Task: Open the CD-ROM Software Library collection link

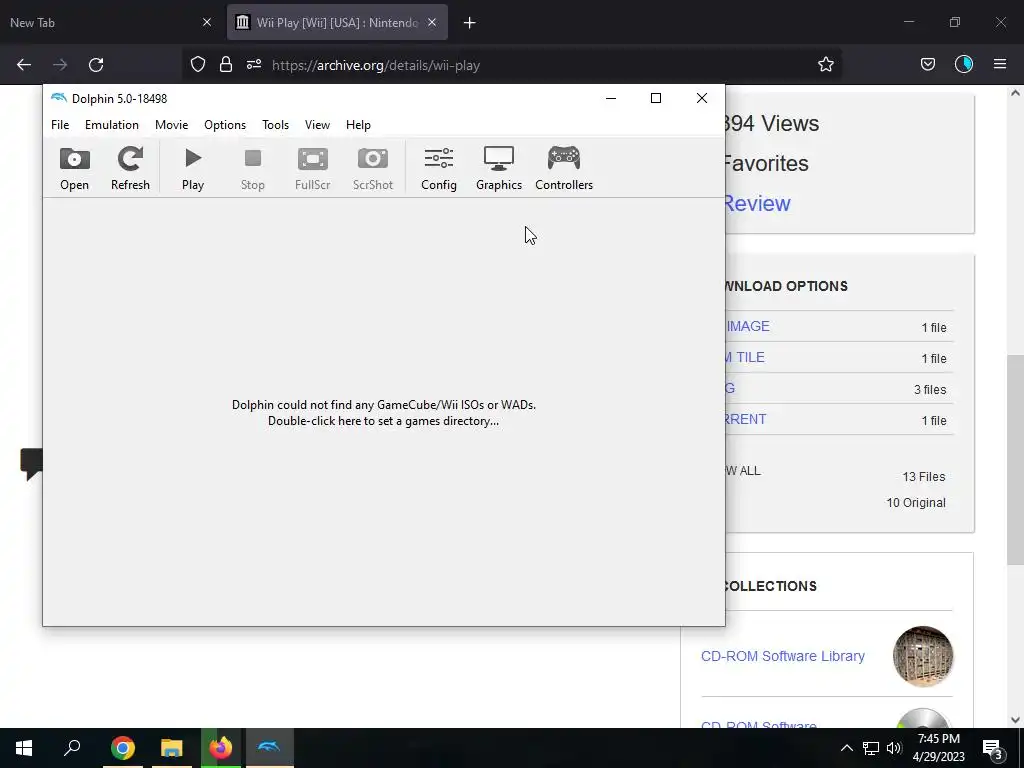Action: (782, 656)
